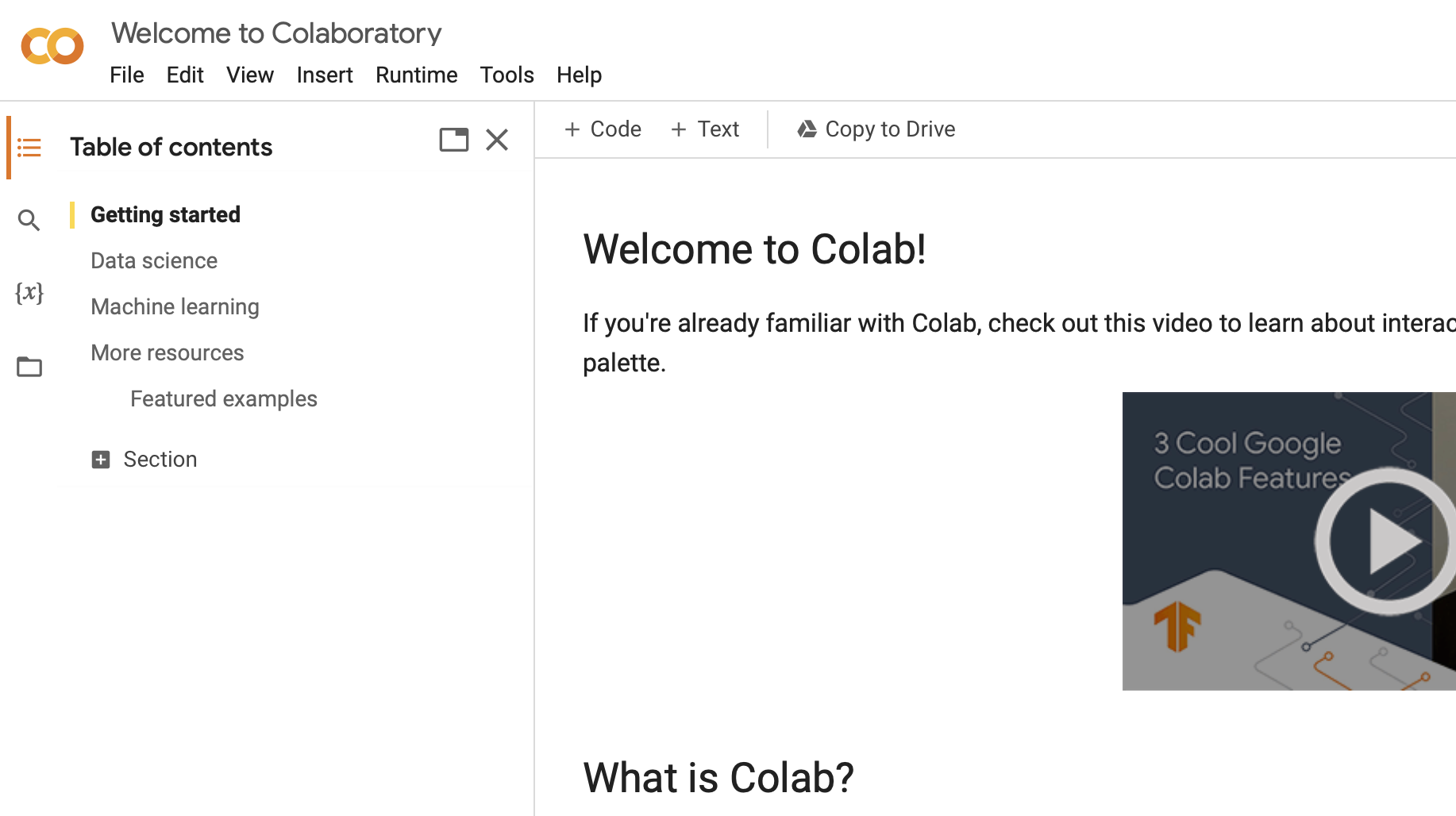Click Copy to Drive button
The image size is (1456, 816).
(876, 129)
